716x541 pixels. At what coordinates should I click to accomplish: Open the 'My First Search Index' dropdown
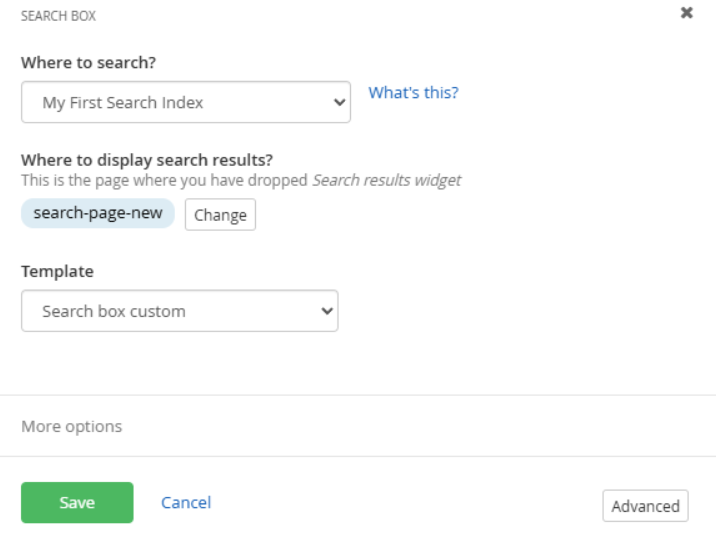(x=186, y=102)
